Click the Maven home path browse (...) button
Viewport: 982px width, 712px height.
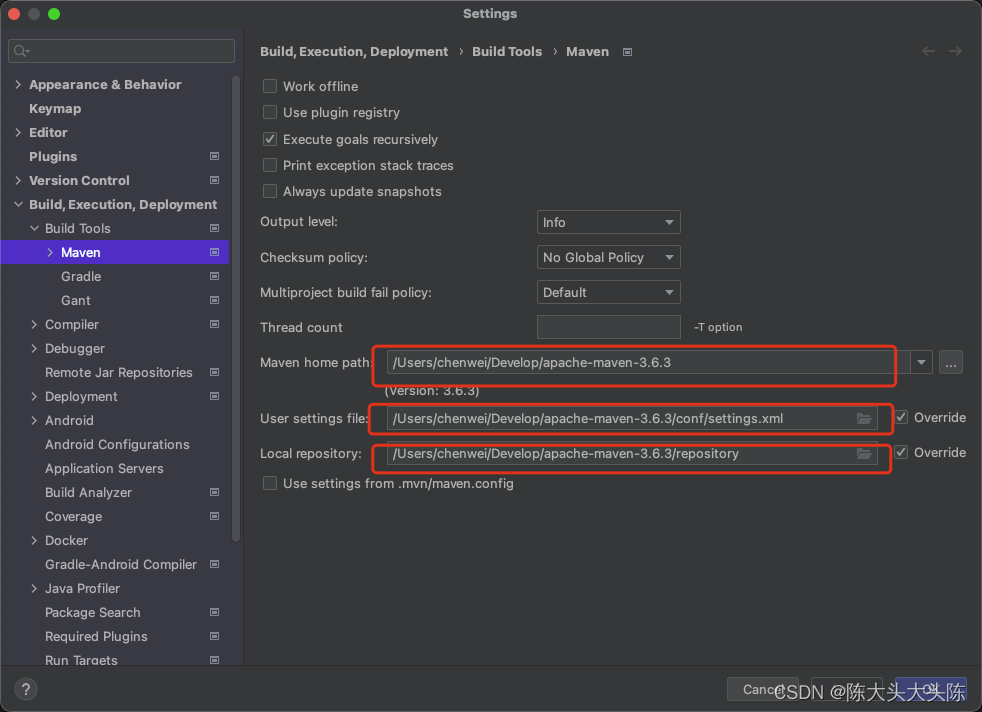[x=950, y=363]
